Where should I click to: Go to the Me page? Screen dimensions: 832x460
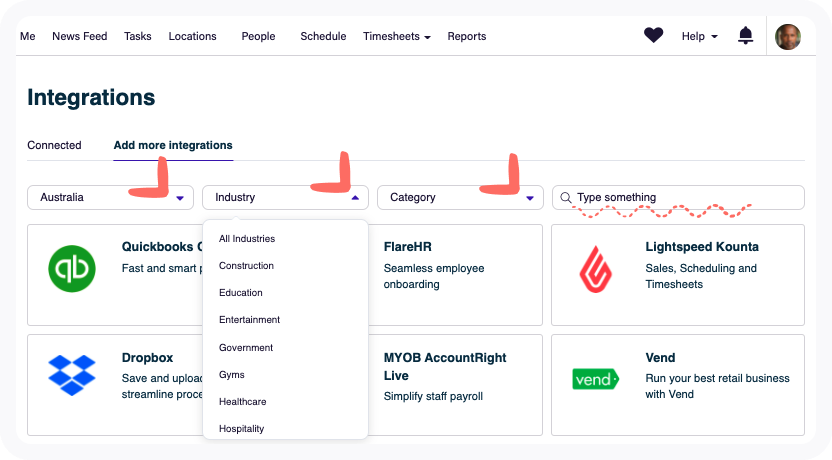(28, 36)
